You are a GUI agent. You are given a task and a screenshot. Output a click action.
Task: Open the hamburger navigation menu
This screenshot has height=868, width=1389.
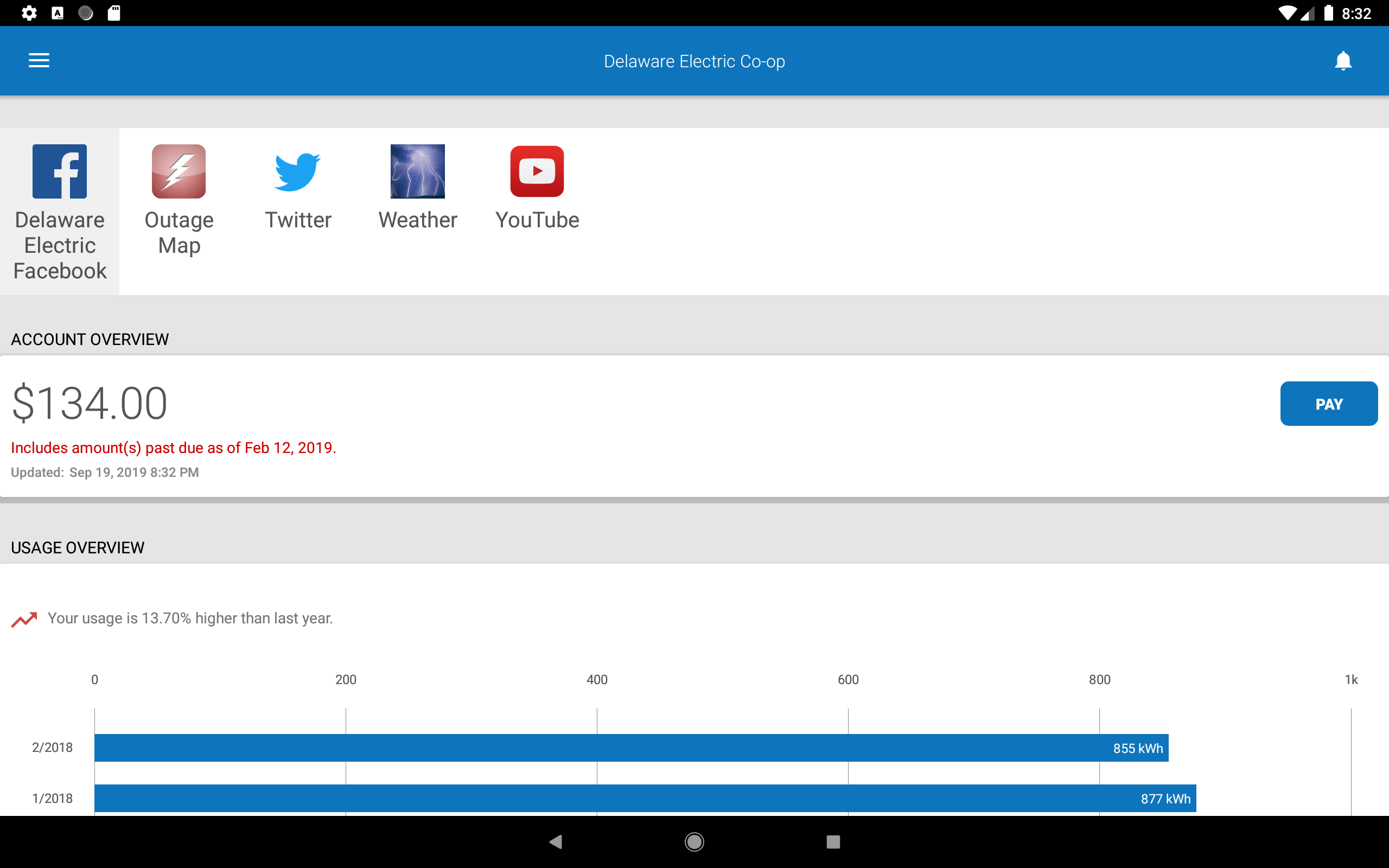(x=39, y=60)
